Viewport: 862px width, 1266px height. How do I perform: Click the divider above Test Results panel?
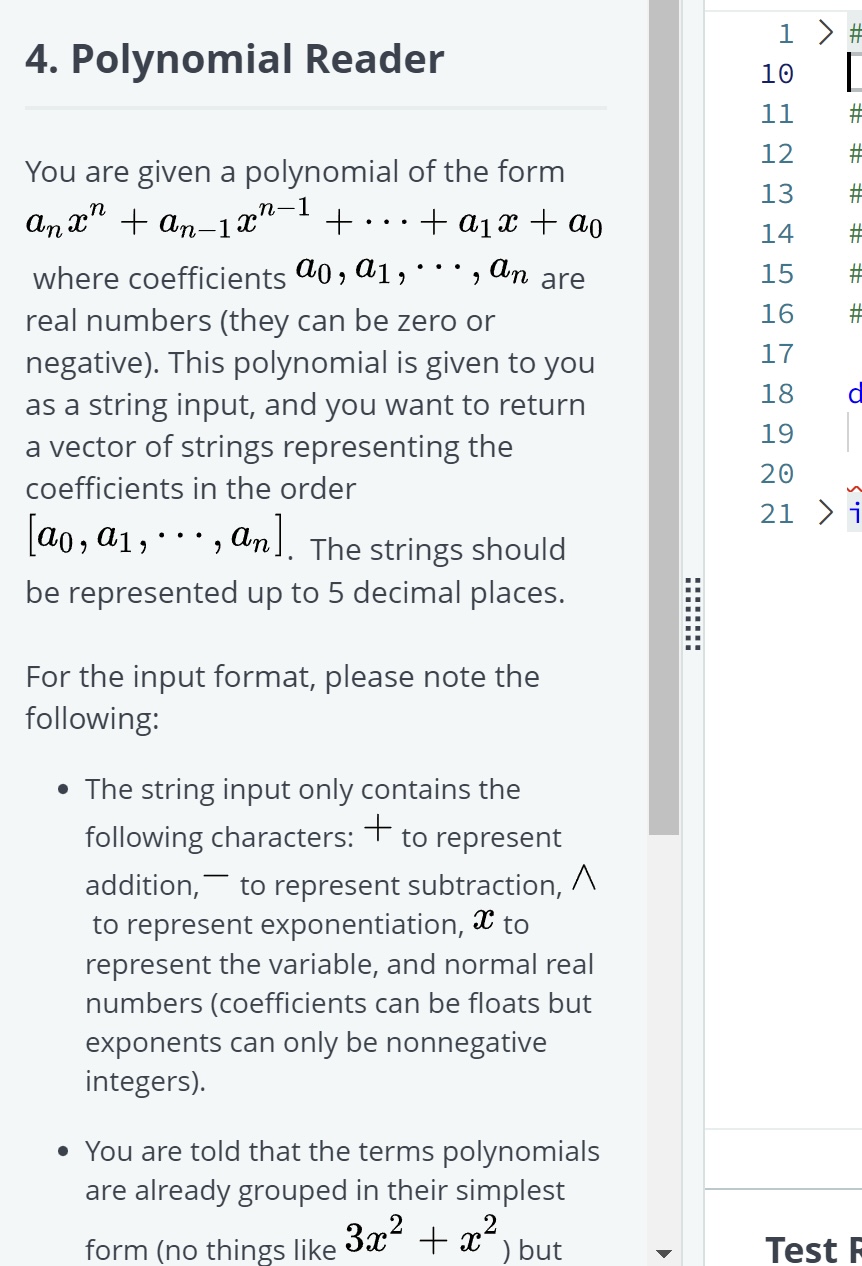(x=784, y=1189)
